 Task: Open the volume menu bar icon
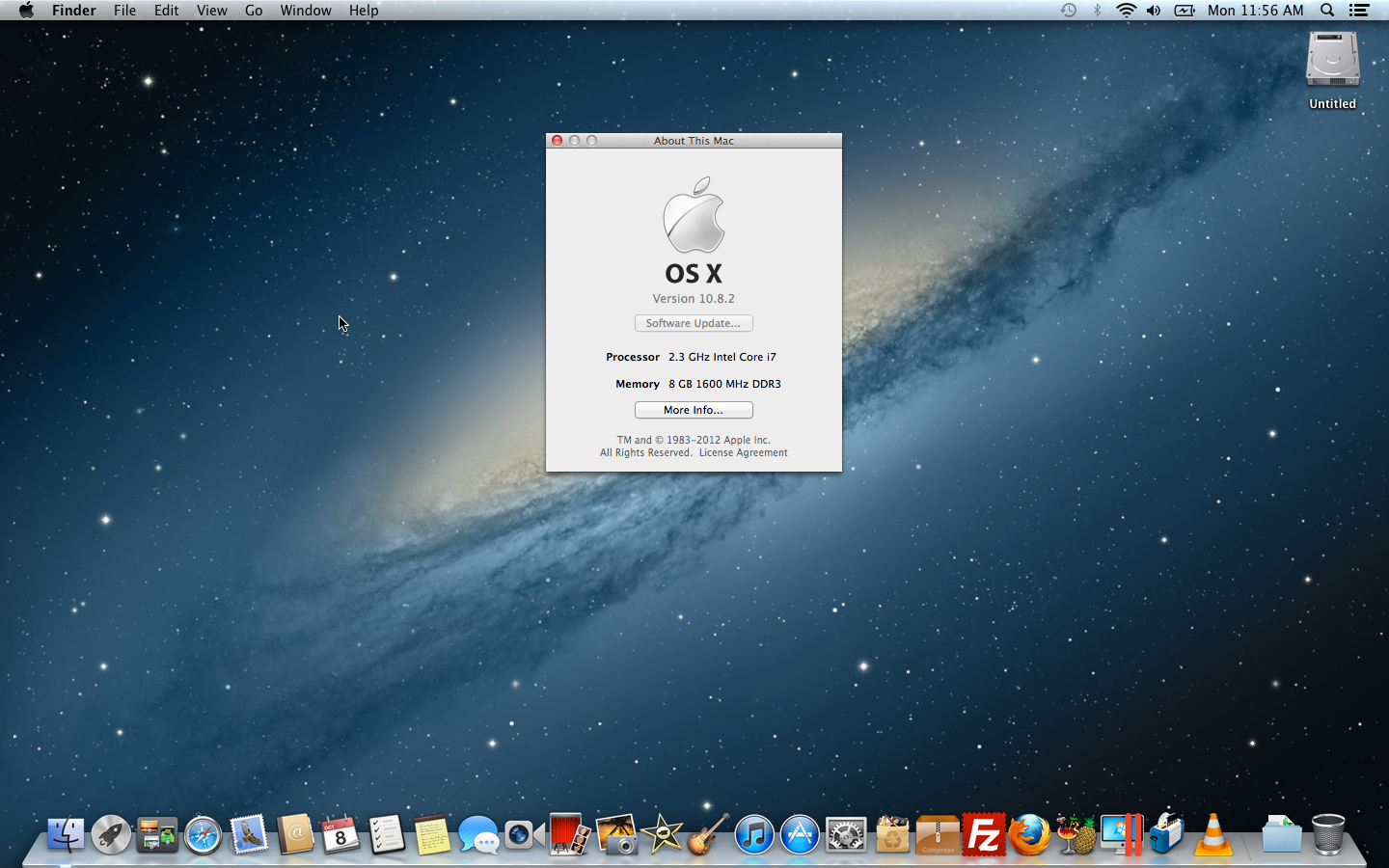pos(1154,11)
